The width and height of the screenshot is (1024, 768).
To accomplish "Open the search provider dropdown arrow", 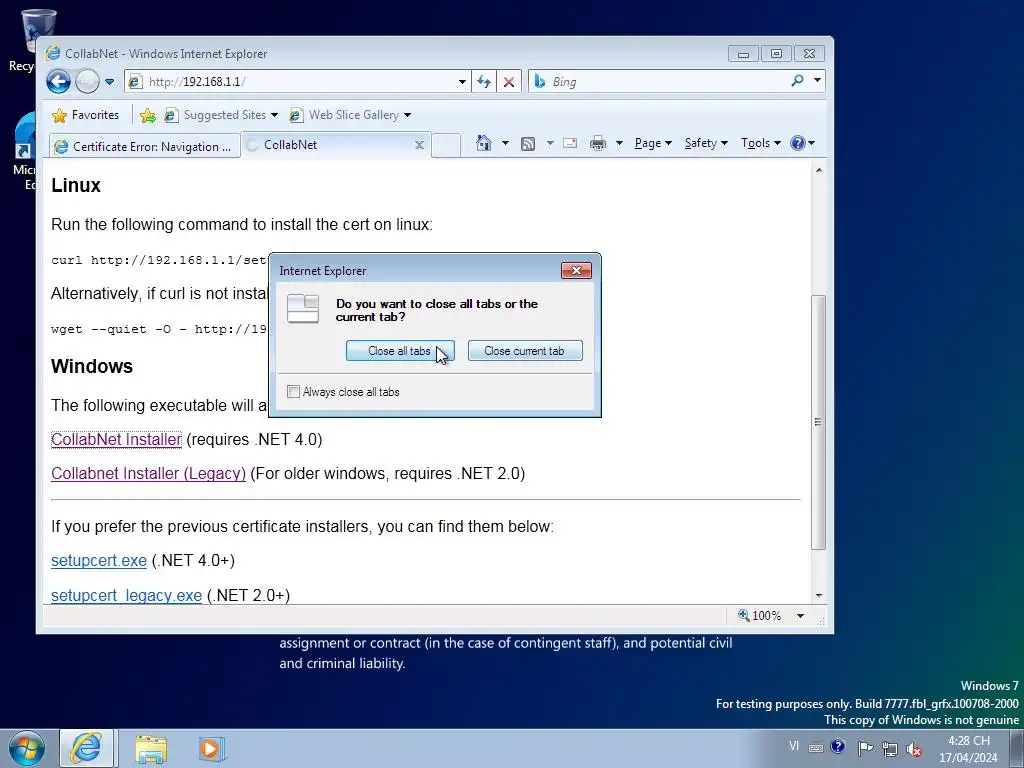I will coord(817,80).
